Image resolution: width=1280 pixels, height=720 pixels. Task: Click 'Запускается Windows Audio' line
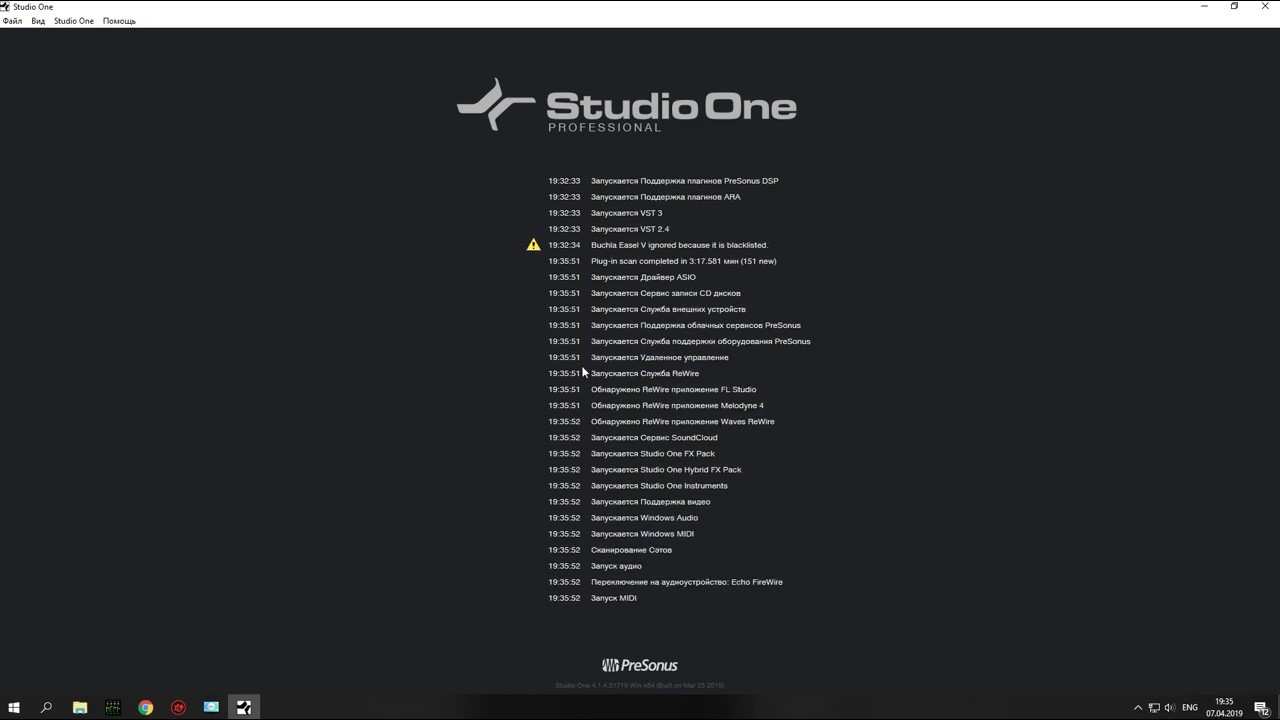(644, 518)
